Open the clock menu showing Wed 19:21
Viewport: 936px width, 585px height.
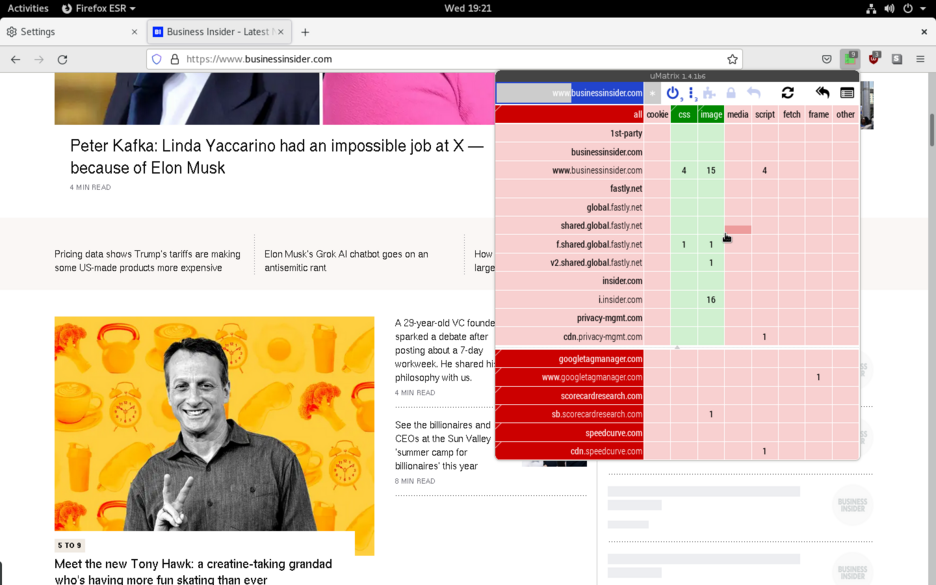(x=467, y=8)
